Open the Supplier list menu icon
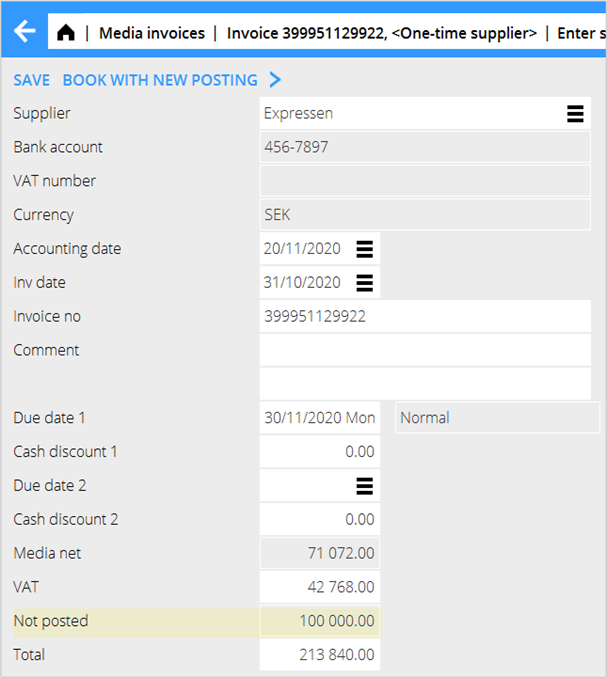Viewport: 607px width, 678px height. click(575, 114)
